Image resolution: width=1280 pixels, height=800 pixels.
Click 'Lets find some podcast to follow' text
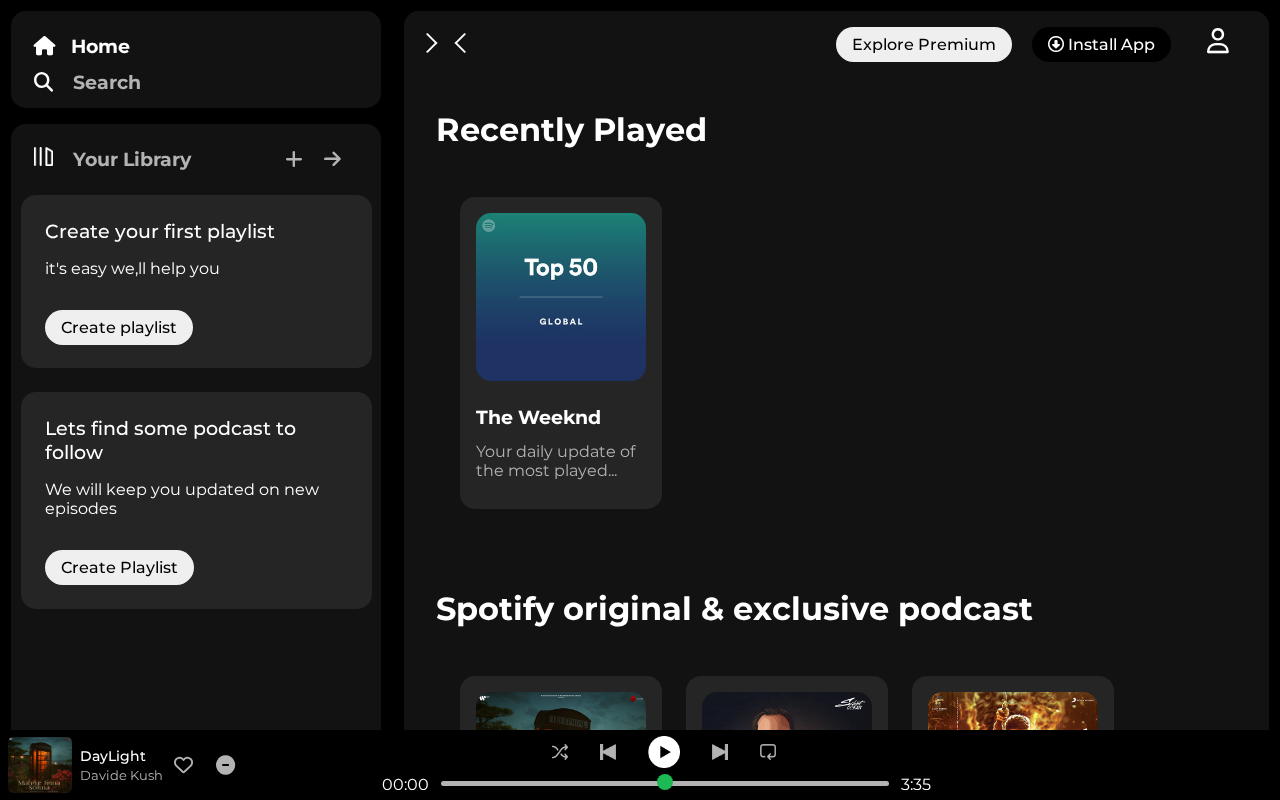(x=171, y=440)
